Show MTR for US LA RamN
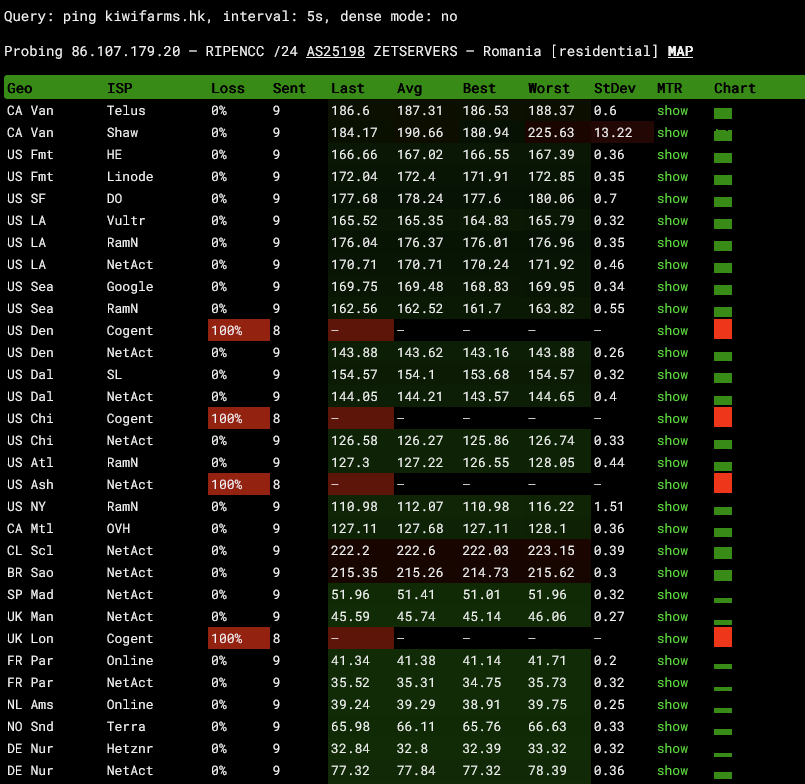This screenshot has height=784, width=805. [x=673, y=243]
